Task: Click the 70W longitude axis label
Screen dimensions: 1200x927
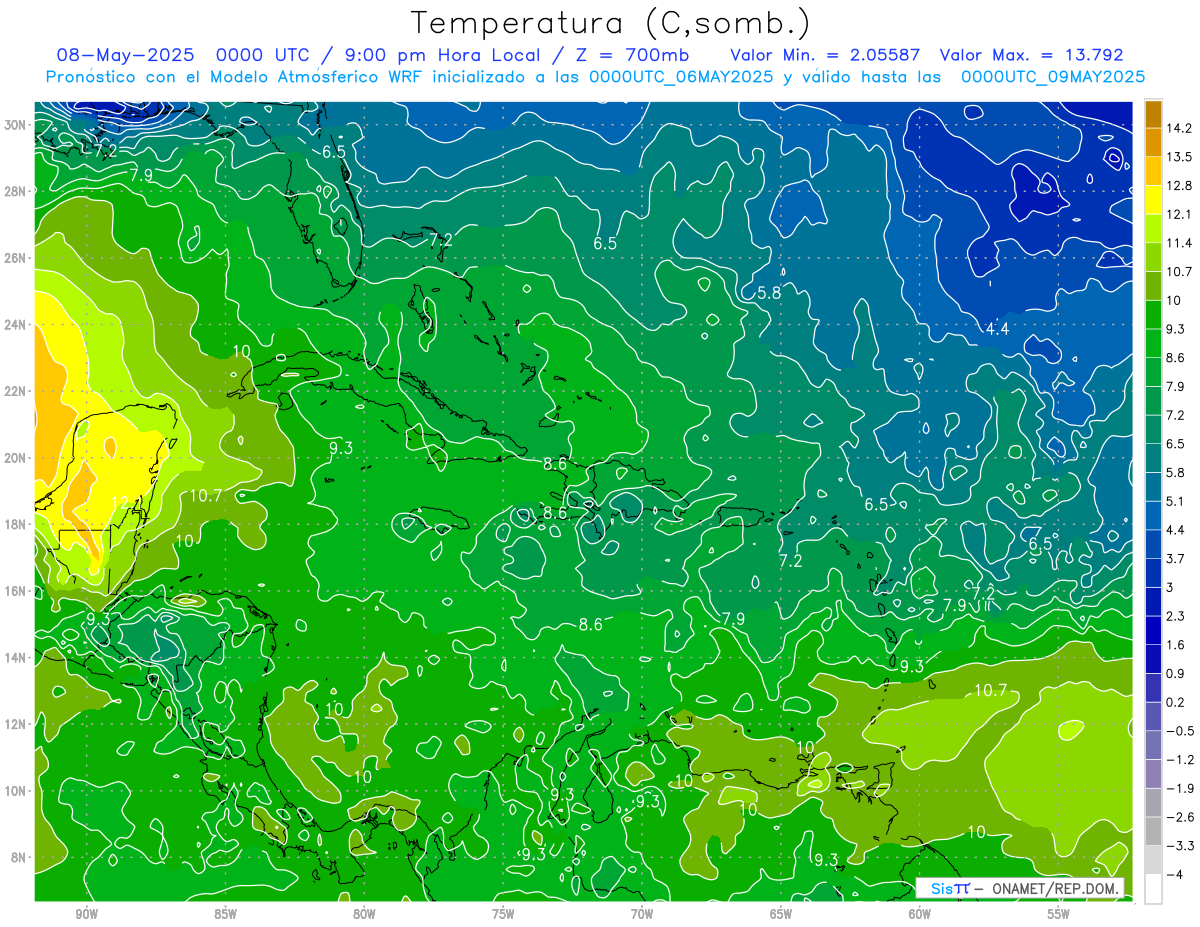Action: pyautogui.click(x=642, y=915)
